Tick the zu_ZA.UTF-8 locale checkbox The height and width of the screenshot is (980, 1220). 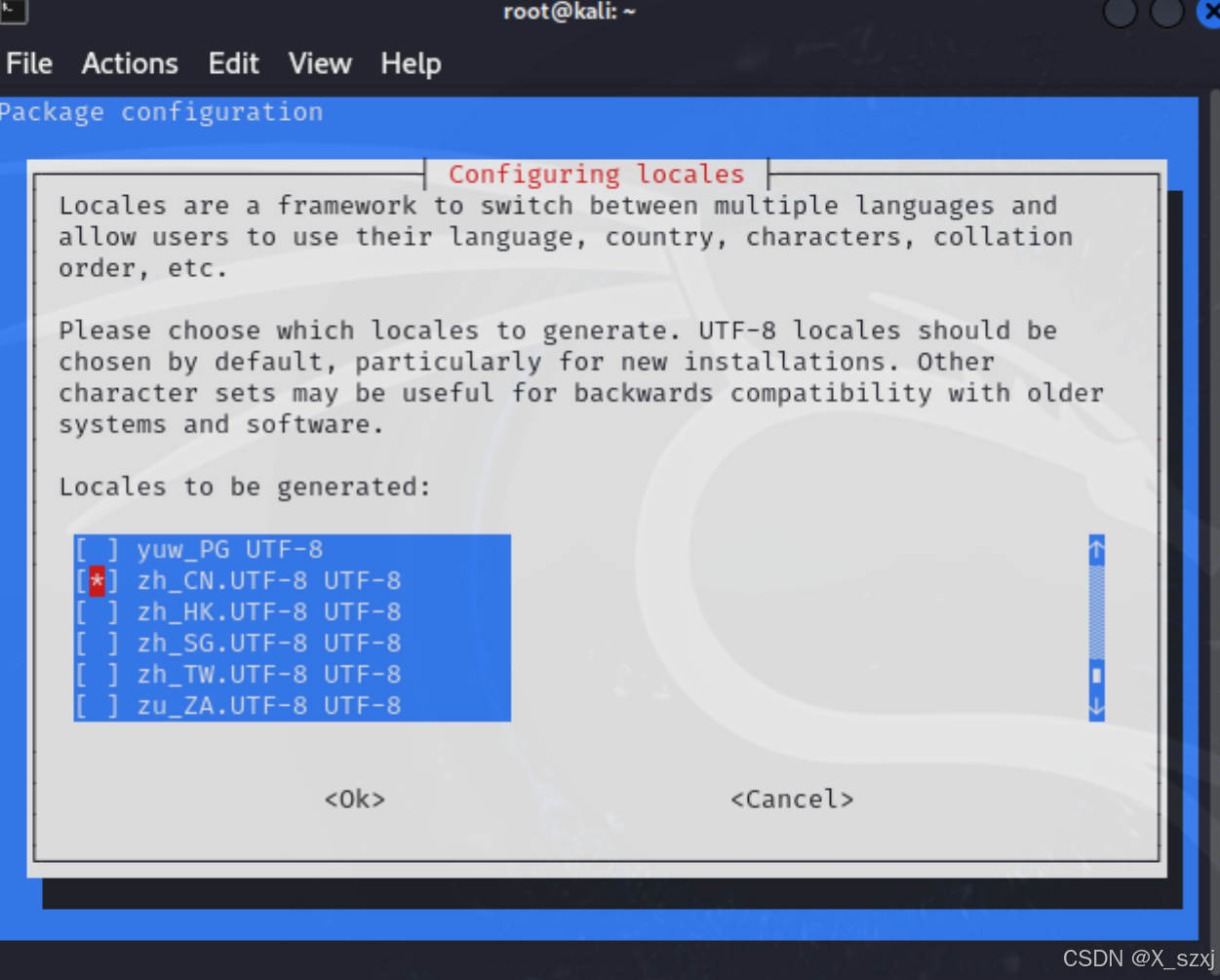98,706
